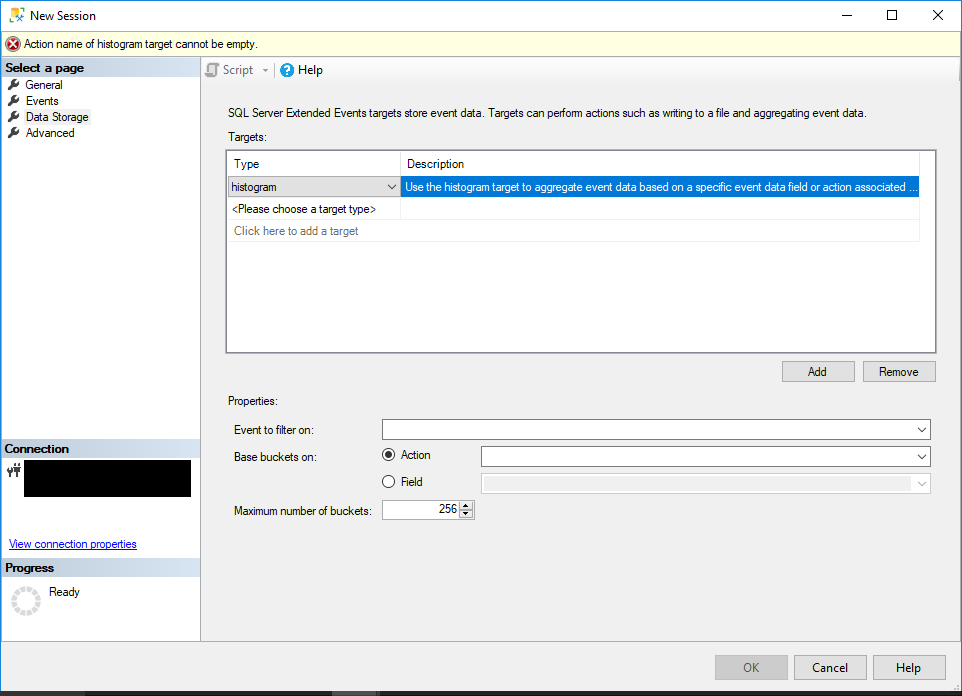Increase maximum buckets with the up stepper
The height and width of the screenshot is (696, 962).
tap(466, 505)
